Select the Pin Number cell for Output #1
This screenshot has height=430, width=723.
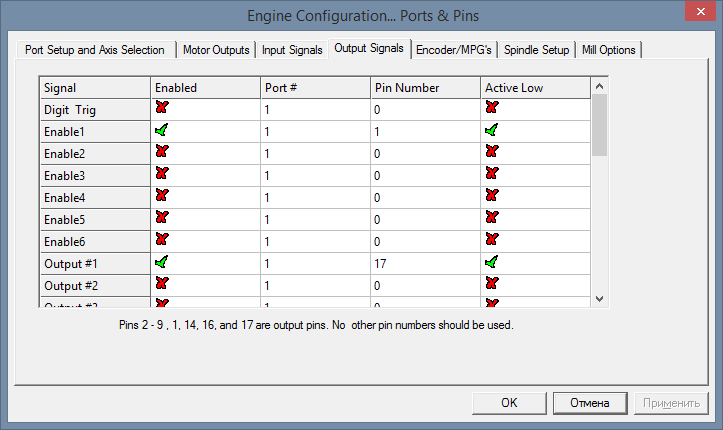click(x=424, y=263)
